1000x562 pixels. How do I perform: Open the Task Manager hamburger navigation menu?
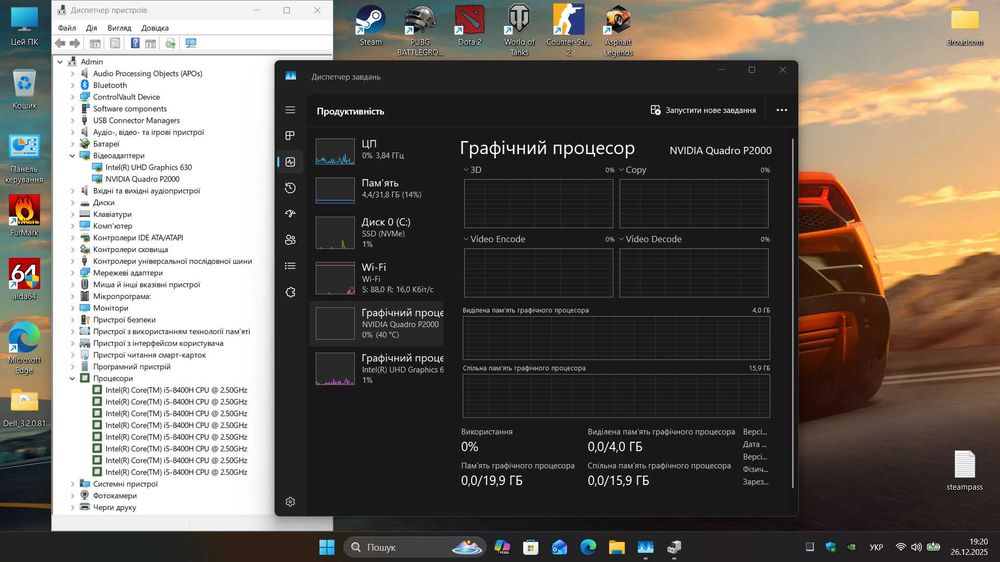point(290,110)
